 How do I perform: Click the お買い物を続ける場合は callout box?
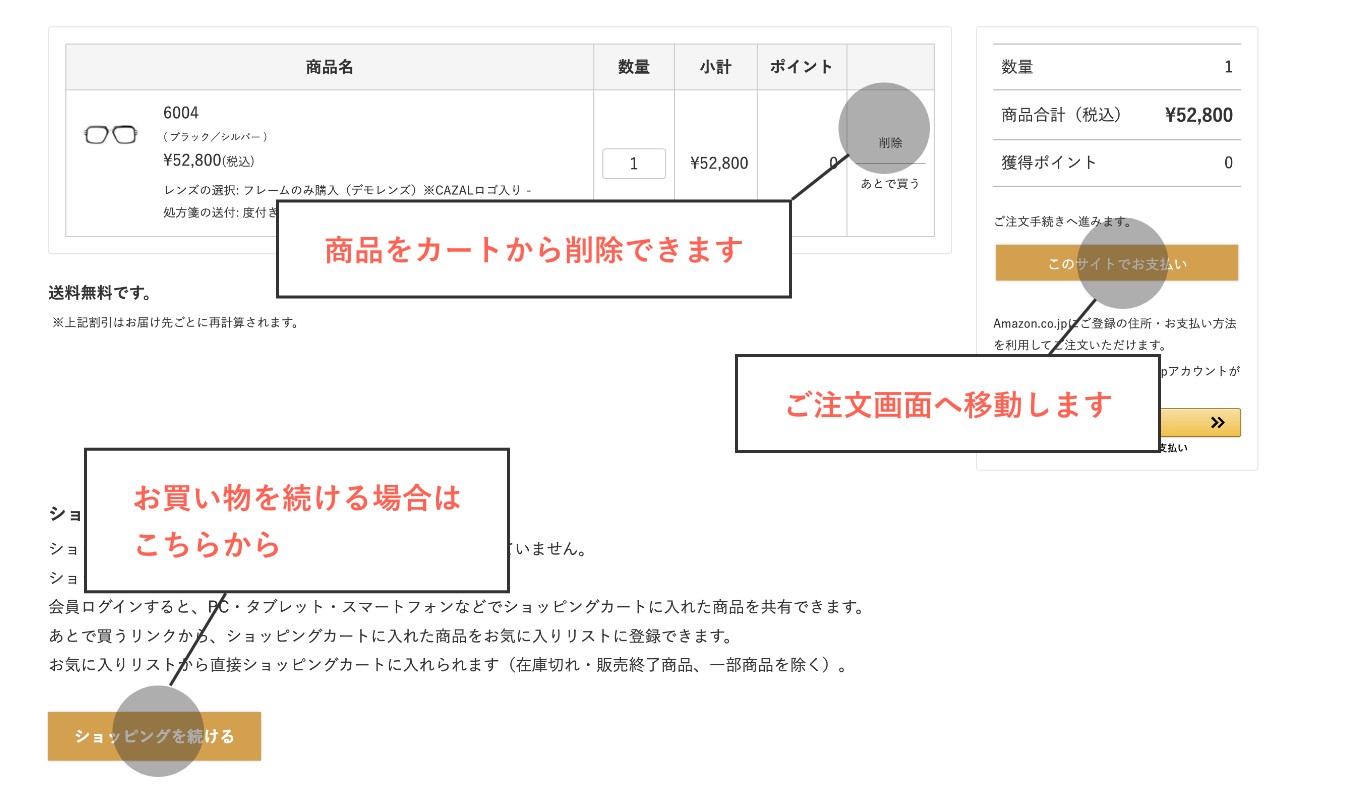coord(297,520)
